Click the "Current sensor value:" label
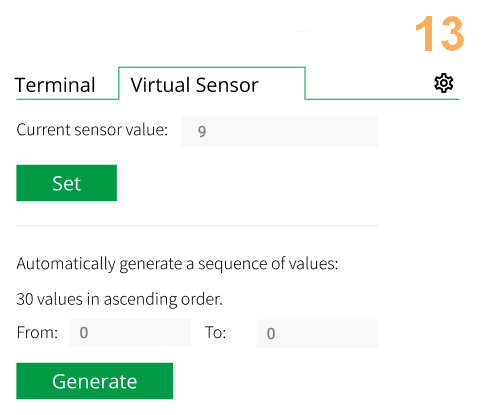 [92, 130]
